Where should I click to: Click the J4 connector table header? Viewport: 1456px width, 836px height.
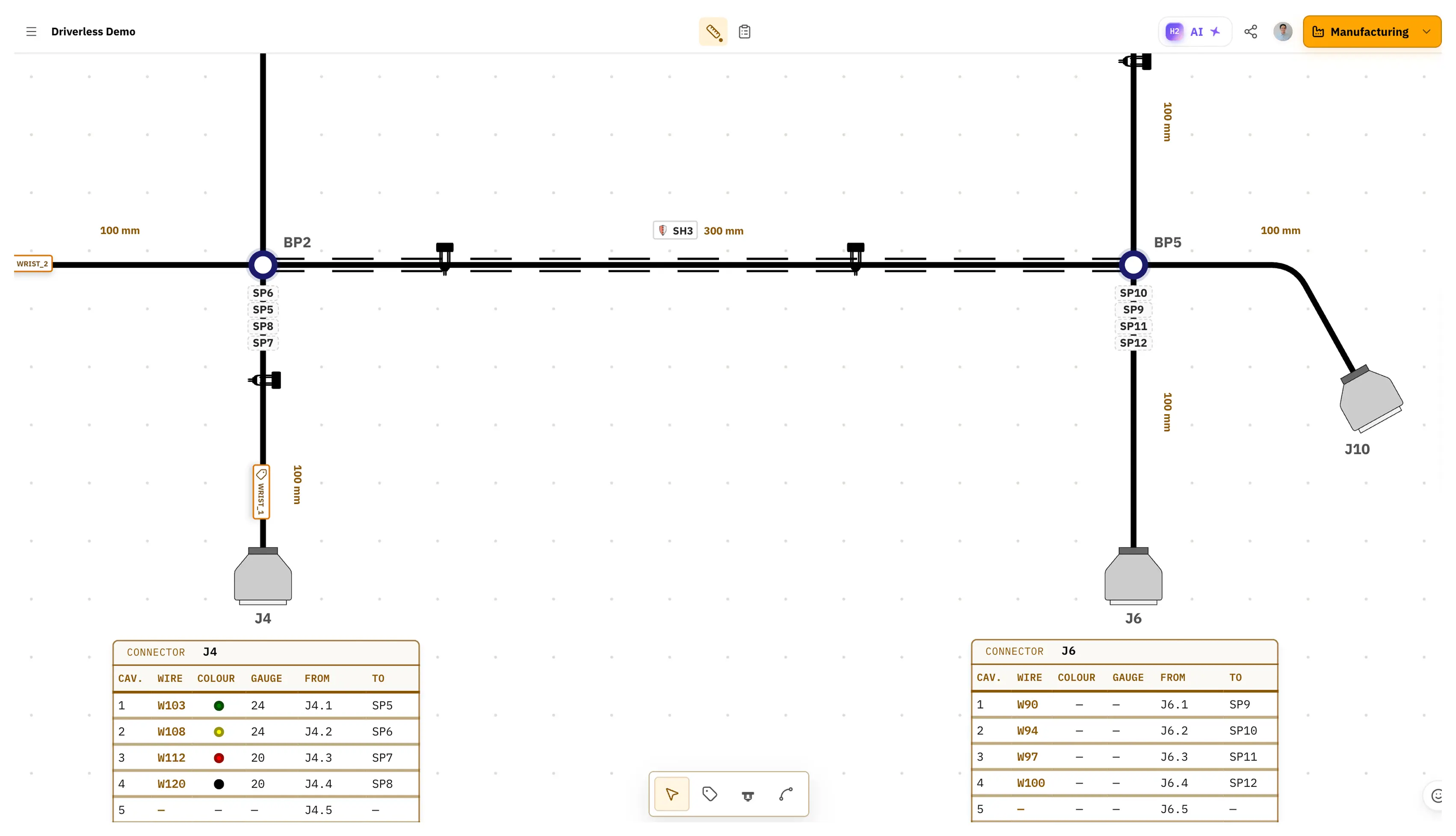[266, 652]
